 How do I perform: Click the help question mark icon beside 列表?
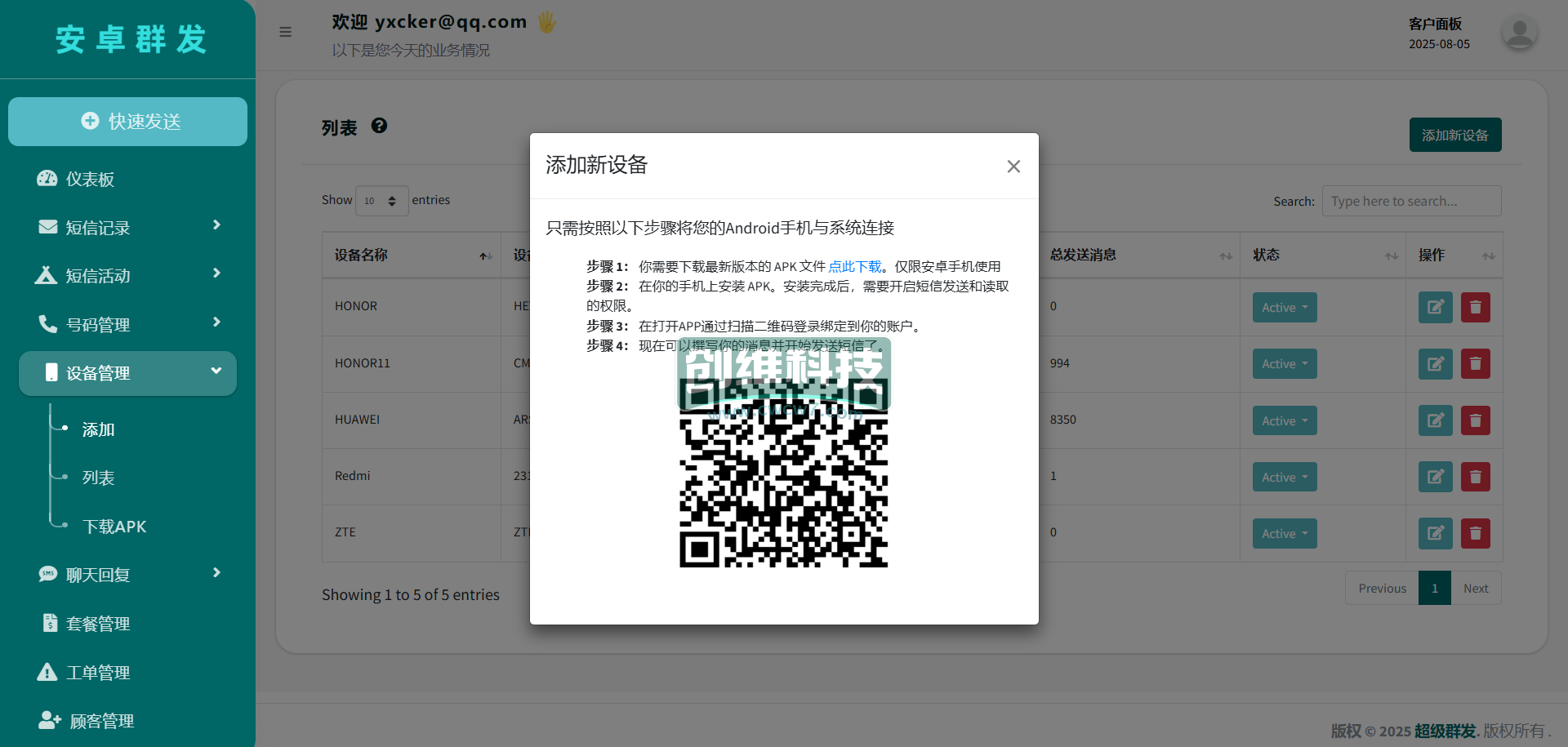click(x=379, y=126)
